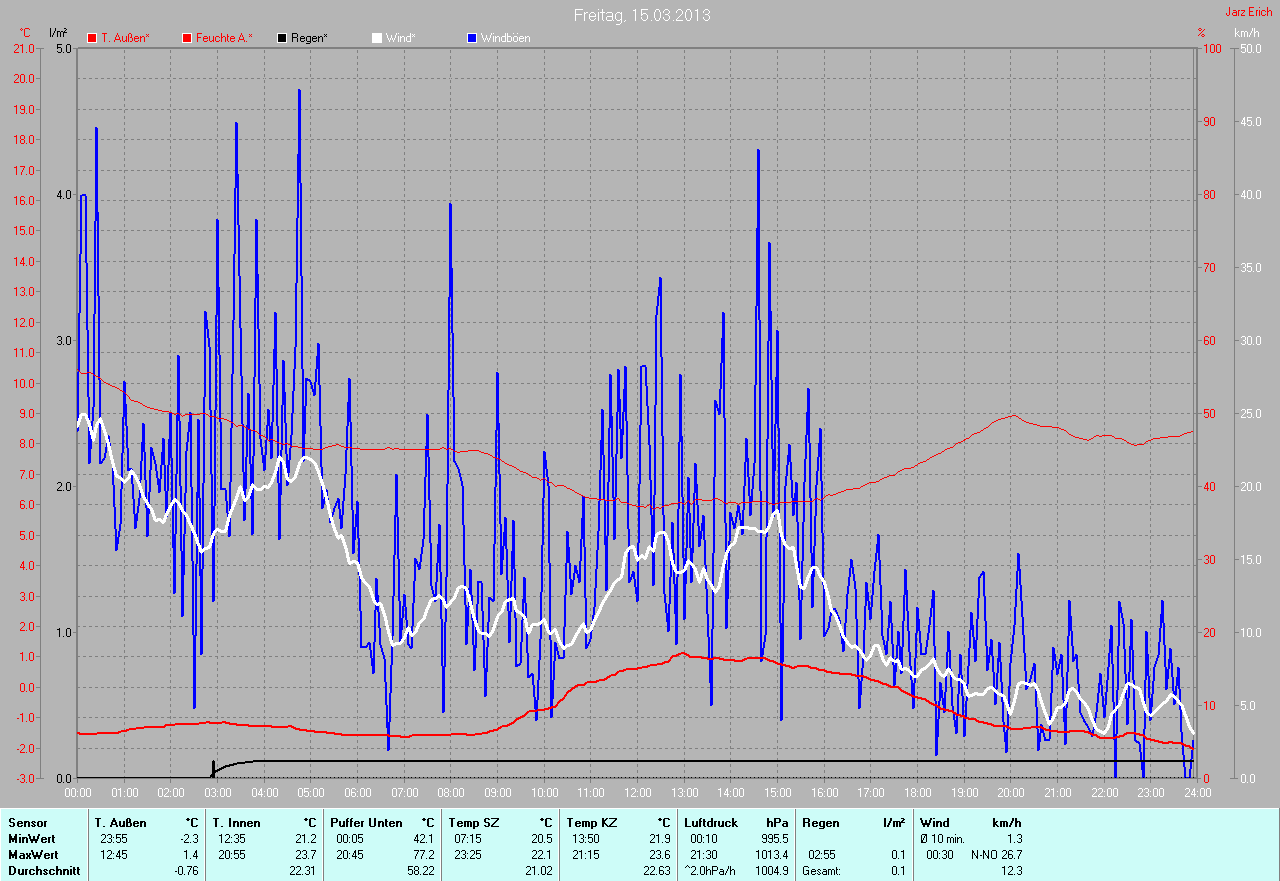Click the white Wind legend square
This screenshot has height=881, width=1280.
point(377,38)
